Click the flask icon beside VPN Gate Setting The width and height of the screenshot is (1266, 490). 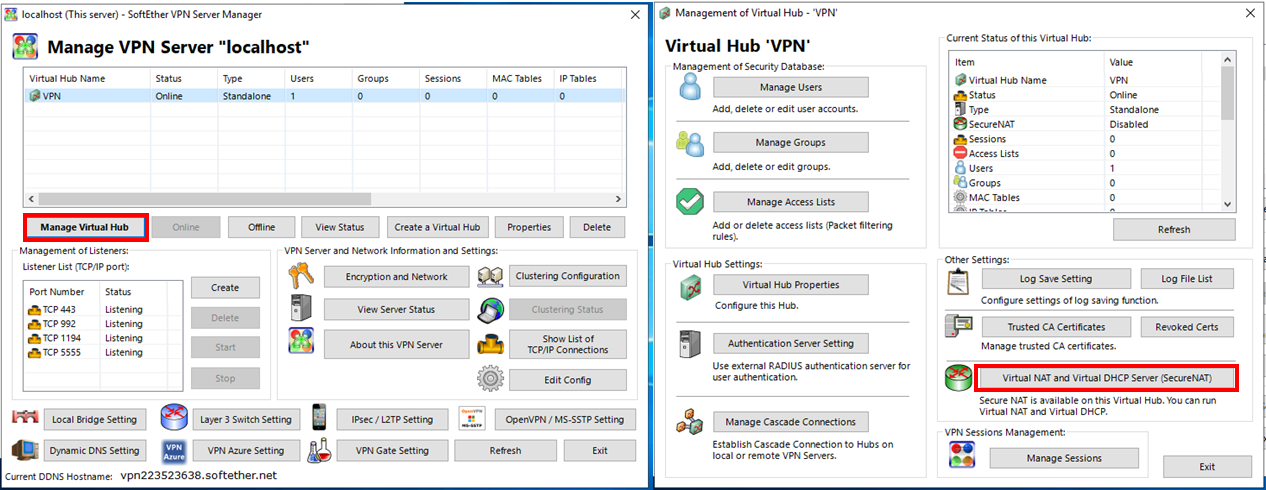[x=318, y=451]
